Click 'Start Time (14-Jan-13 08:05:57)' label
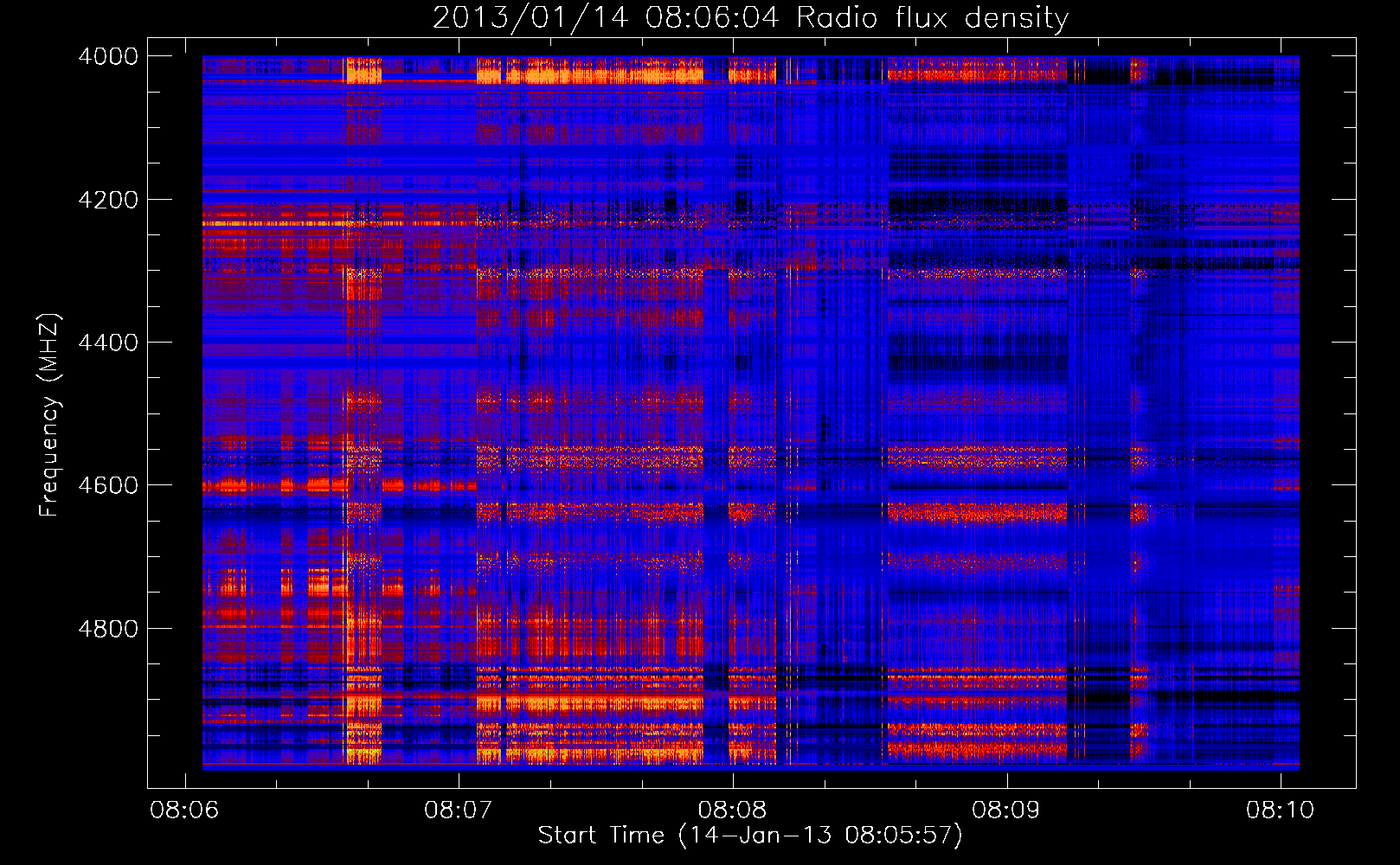The image size is (1400, 865). pyautogui.click(x=750, y=836)
